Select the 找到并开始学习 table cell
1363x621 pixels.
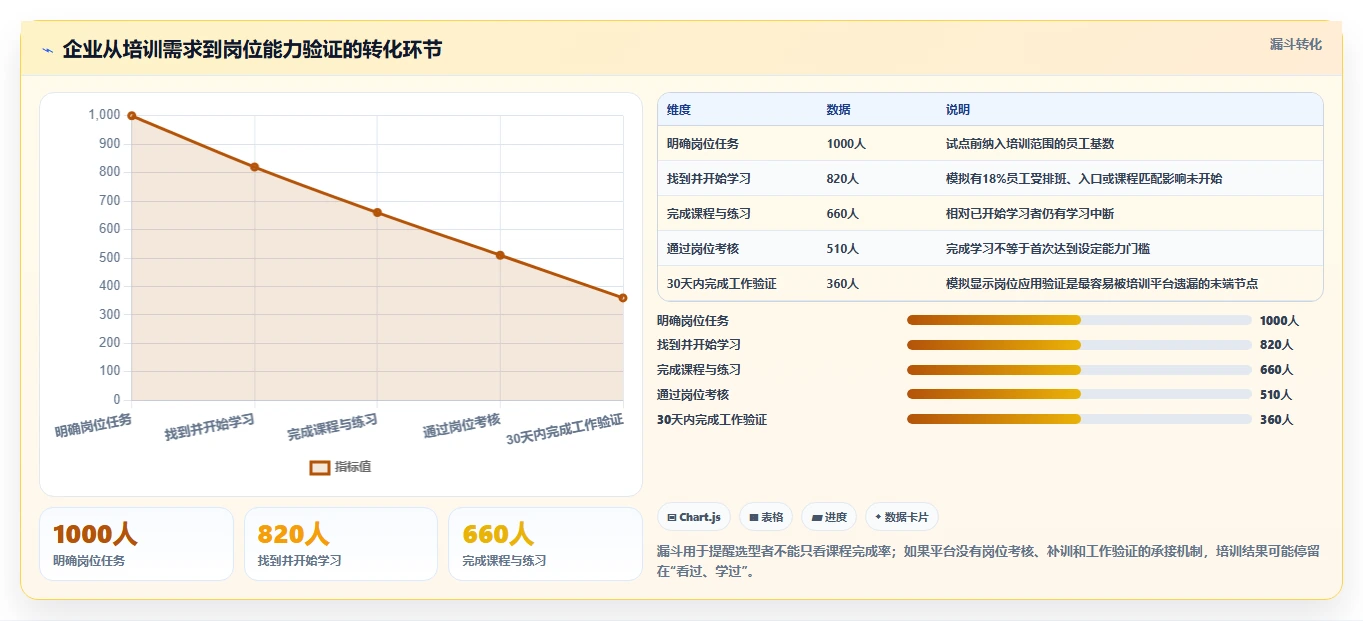click(709, 179)
